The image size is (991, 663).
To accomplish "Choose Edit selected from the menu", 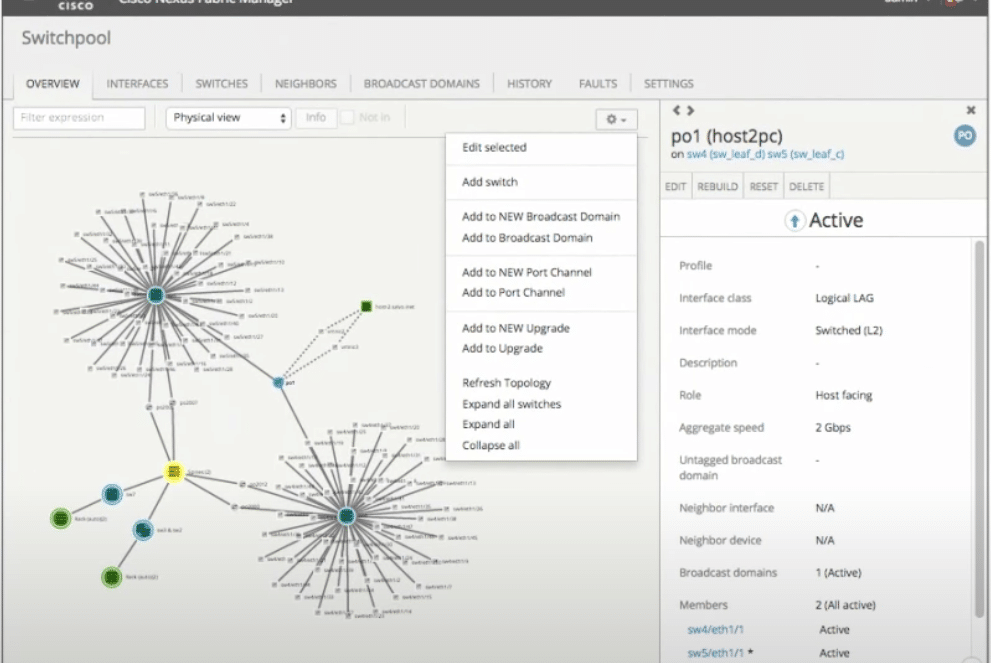I will (x=541, y=147).
